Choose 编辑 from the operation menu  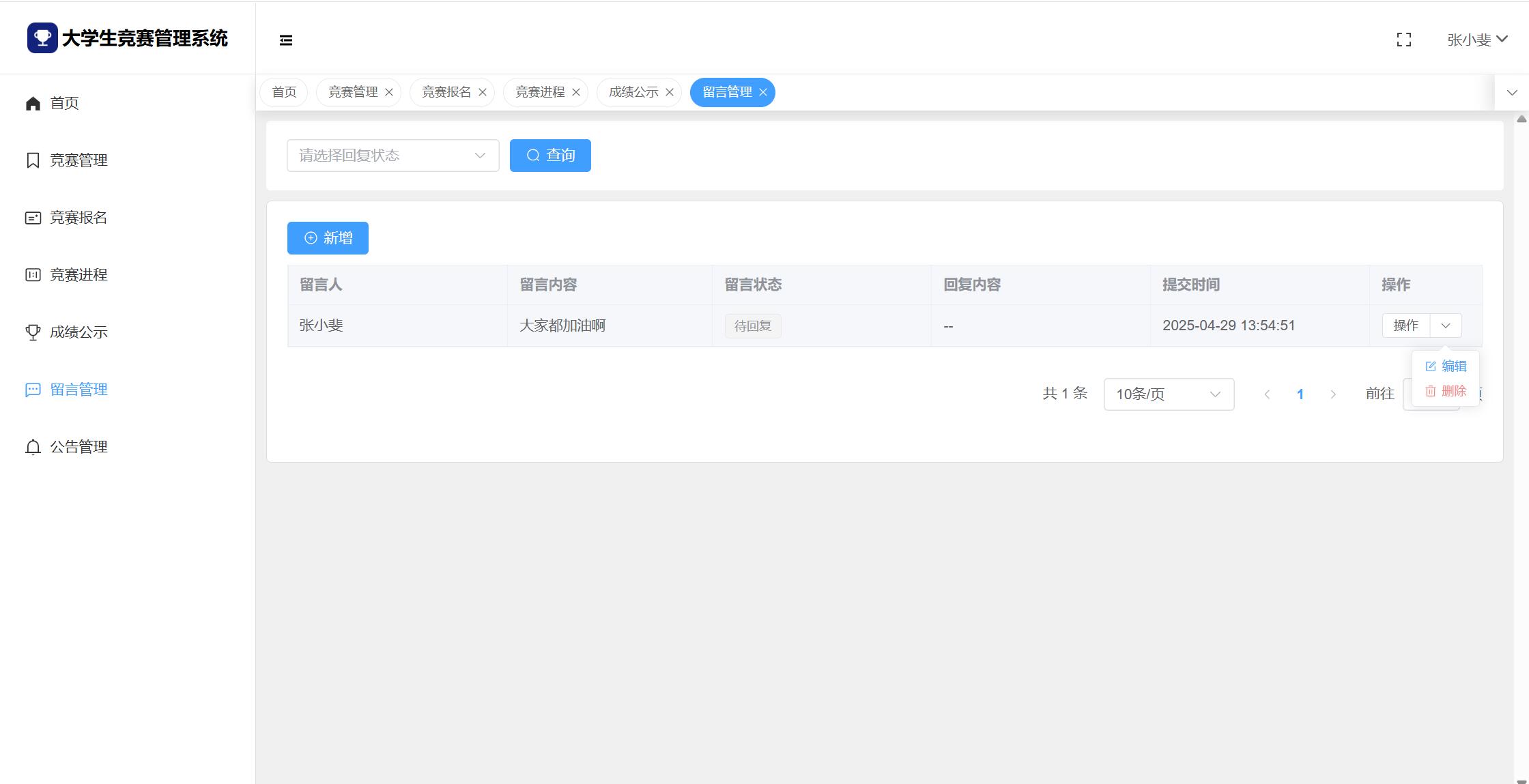[x=1446, y=366]
